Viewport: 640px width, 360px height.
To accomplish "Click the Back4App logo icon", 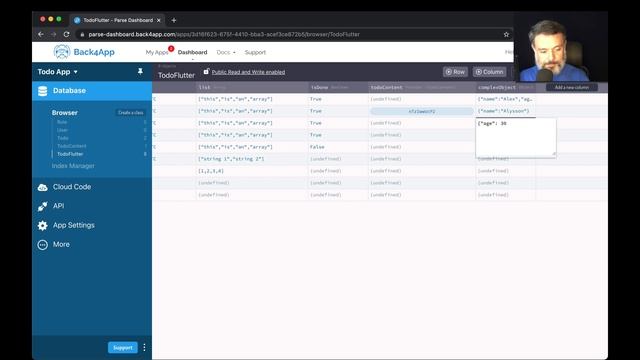I will [62, 52].
